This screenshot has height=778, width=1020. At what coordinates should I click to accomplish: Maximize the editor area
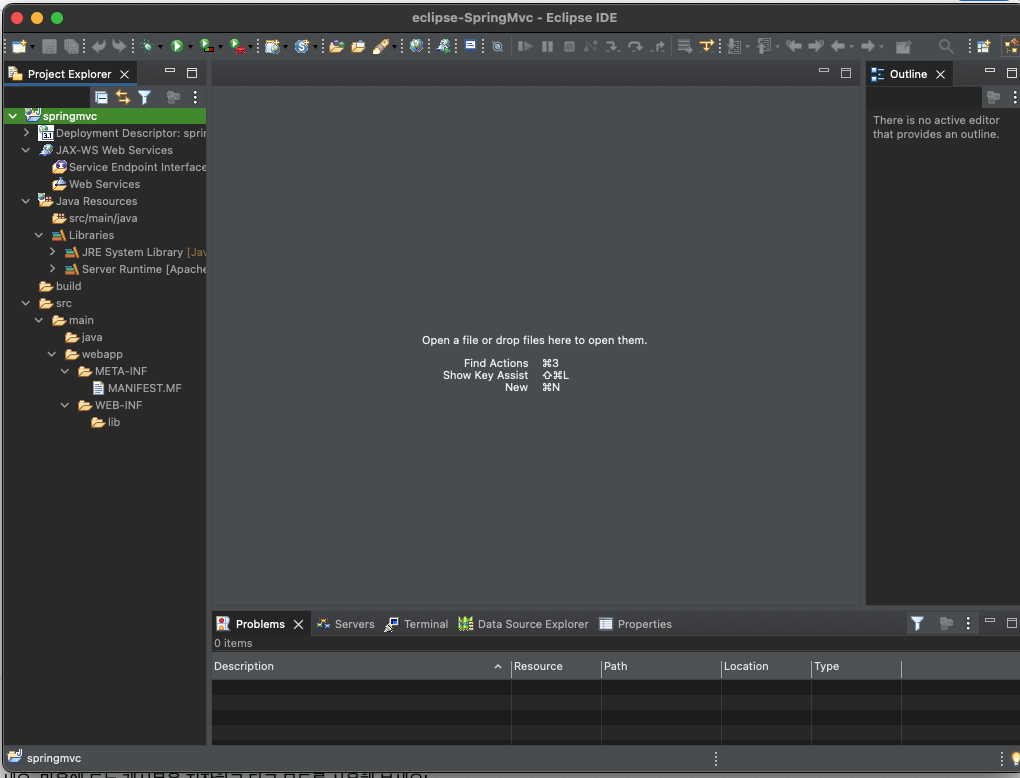click(x=846, y=73)
